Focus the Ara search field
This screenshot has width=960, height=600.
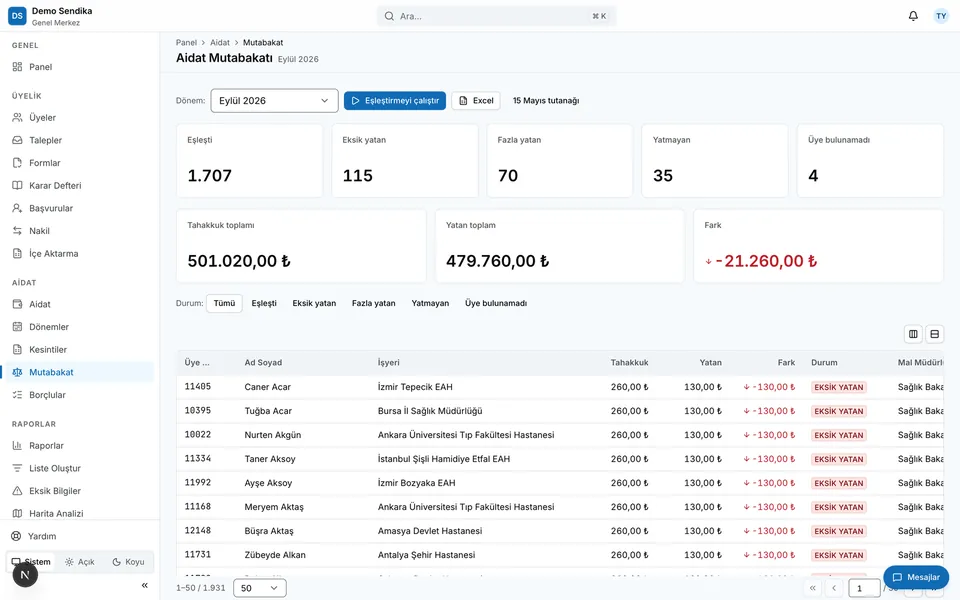(497, 16)
